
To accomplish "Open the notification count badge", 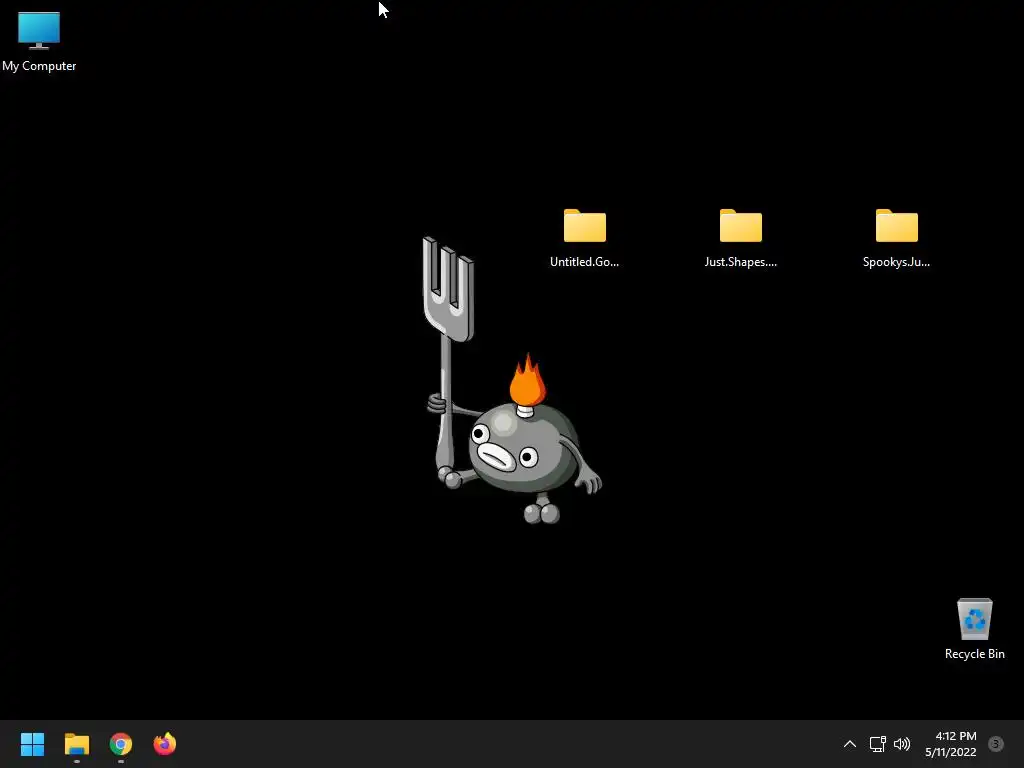I will pyautogui.click(x=996, y=743).
